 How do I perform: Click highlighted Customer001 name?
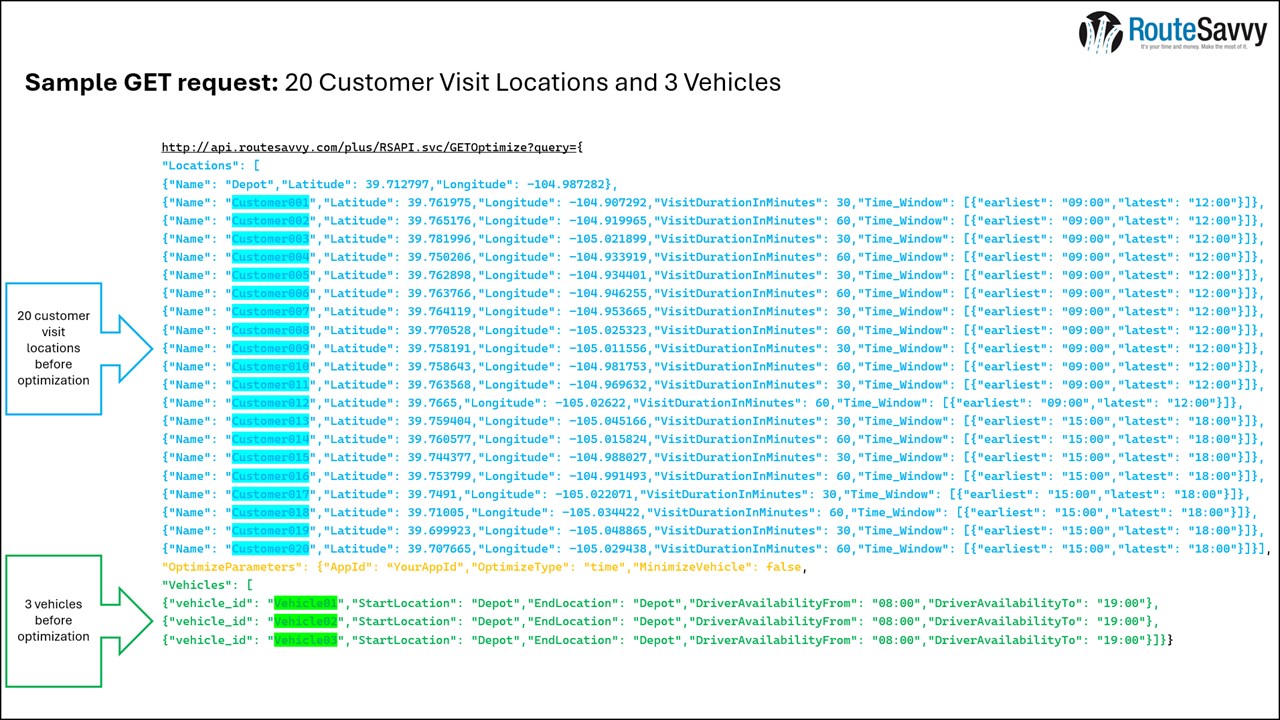click(x=271, y=203)
